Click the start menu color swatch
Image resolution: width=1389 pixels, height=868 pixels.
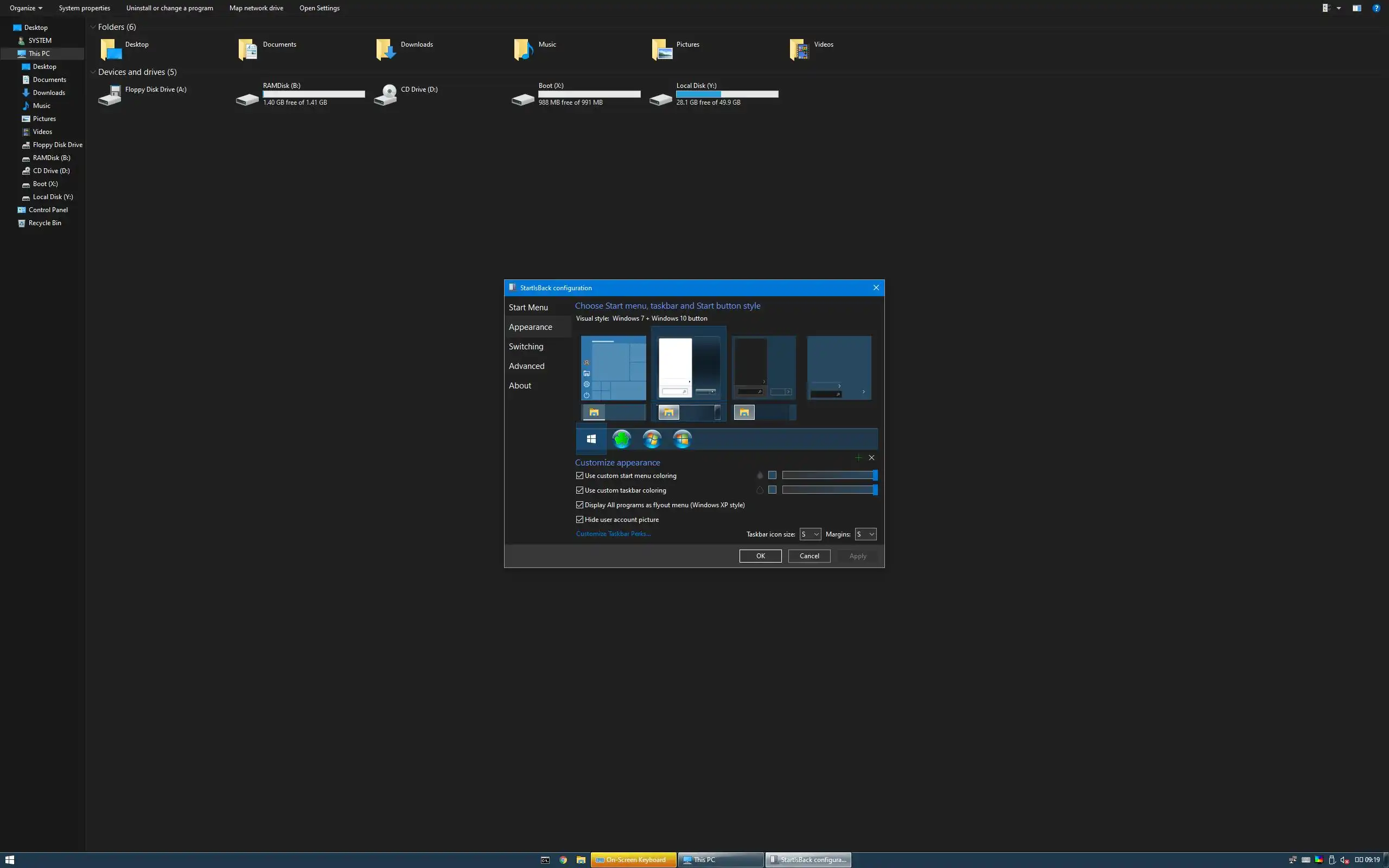(772, 475)
